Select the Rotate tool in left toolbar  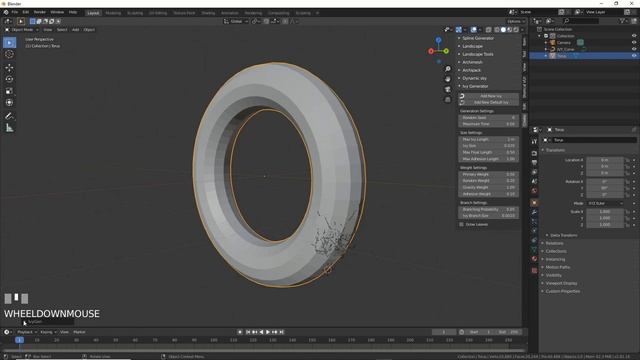pos(9,79)
